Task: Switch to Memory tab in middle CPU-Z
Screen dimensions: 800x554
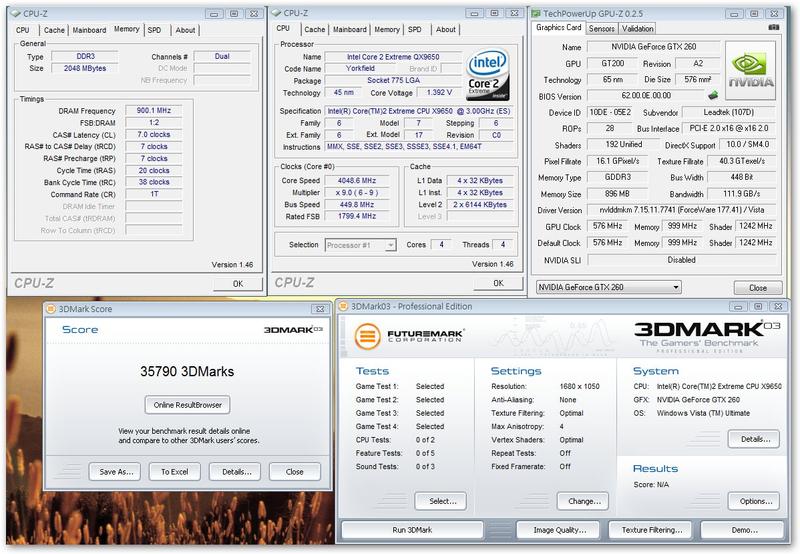Action: click(387, 30)
